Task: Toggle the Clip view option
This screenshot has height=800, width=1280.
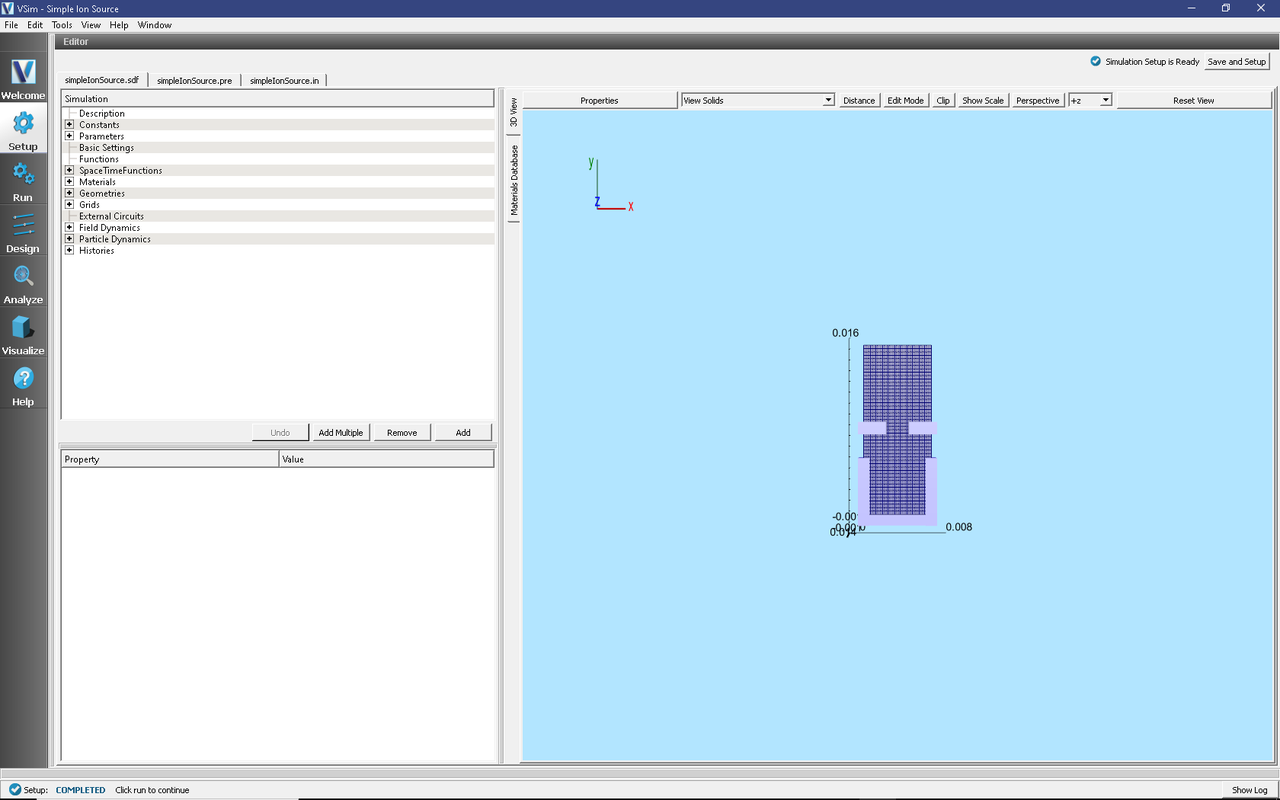Action: (943, 101)
